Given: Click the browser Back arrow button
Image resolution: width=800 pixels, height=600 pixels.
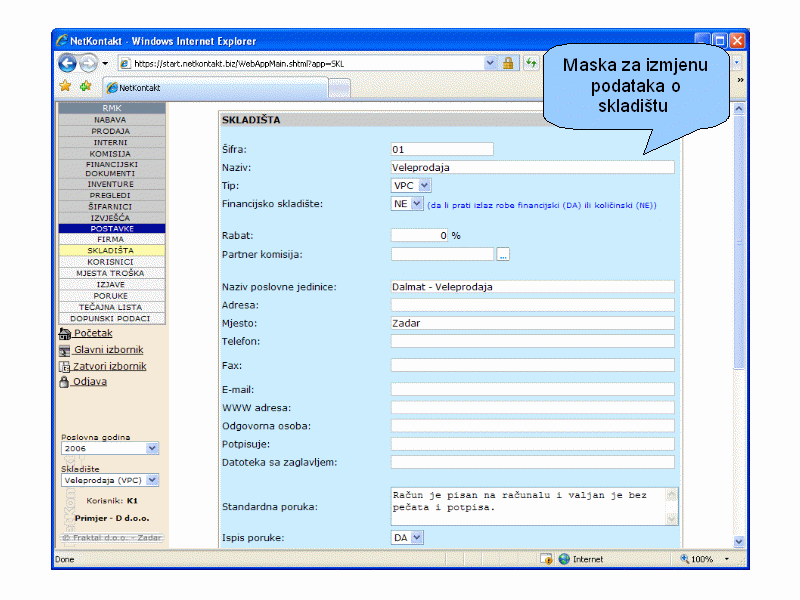Looking at the screenshot, I should [67, 63].
